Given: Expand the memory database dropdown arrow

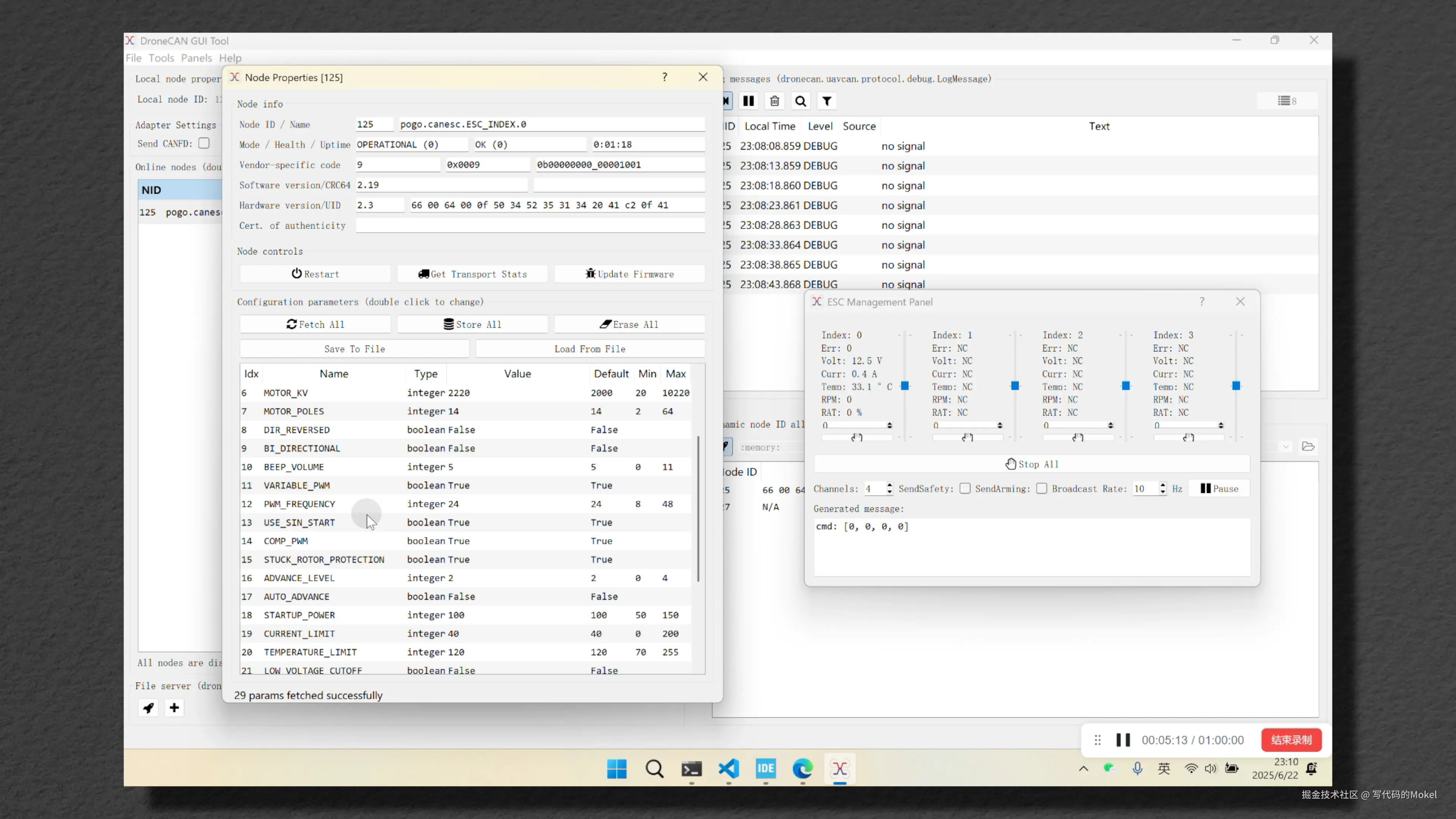Looking at the screenshot, I should tap(1286, 447).
